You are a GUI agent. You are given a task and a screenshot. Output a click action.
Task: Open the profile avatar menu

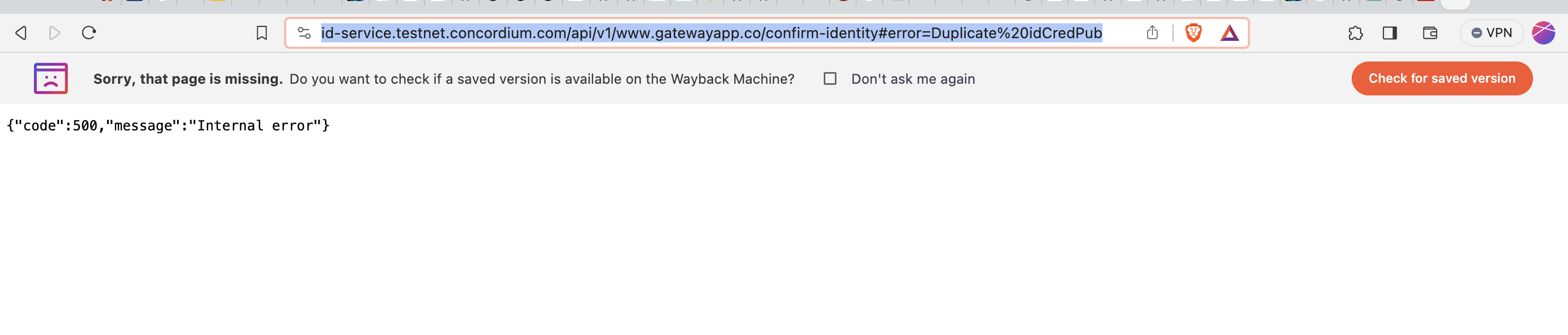1543,33
